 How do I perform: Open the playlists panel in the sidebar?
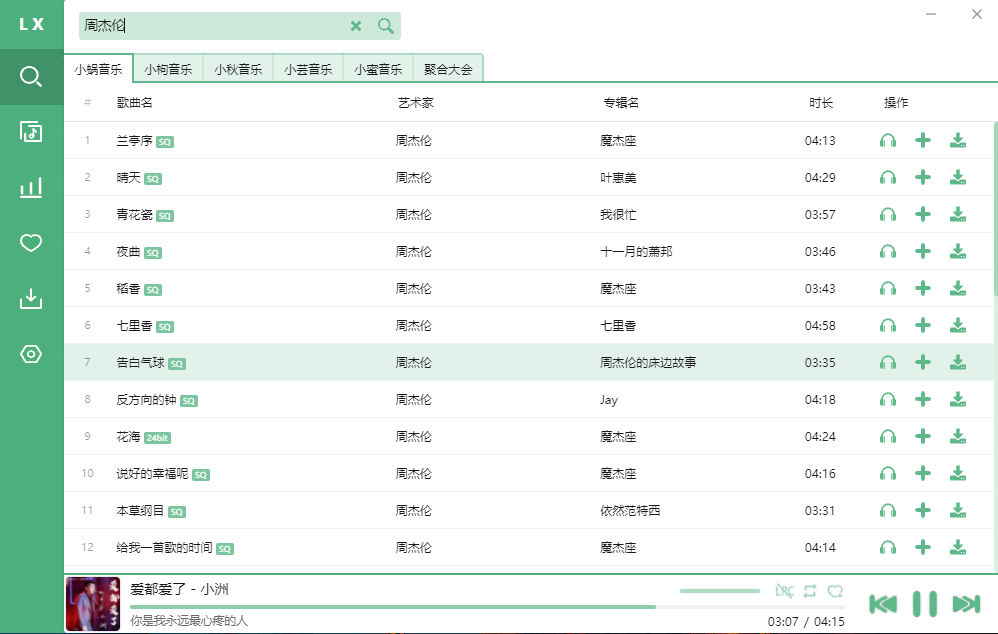[30, 132]
